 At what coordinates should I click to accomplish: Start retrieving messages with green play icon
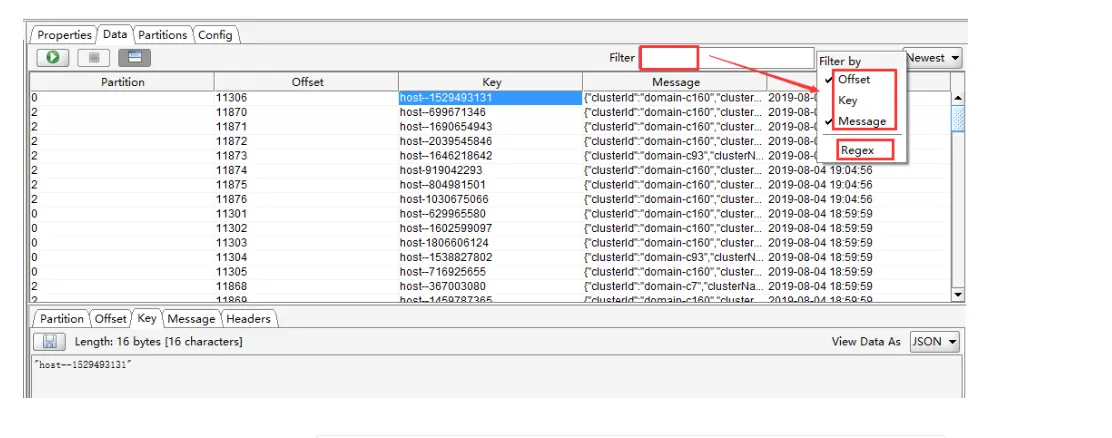tap(52, 58)
